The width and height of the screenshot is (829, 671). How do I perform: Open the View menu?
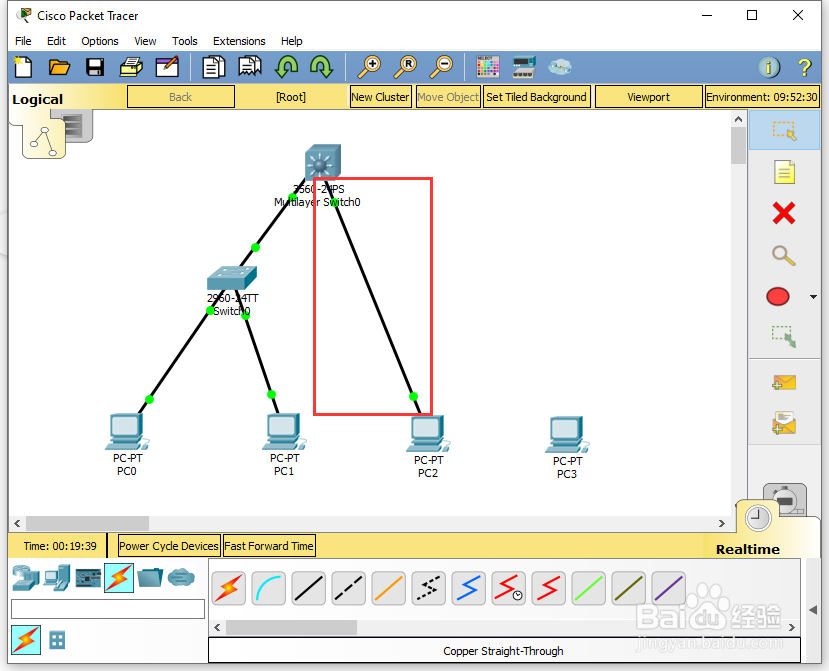coord(145,41)
